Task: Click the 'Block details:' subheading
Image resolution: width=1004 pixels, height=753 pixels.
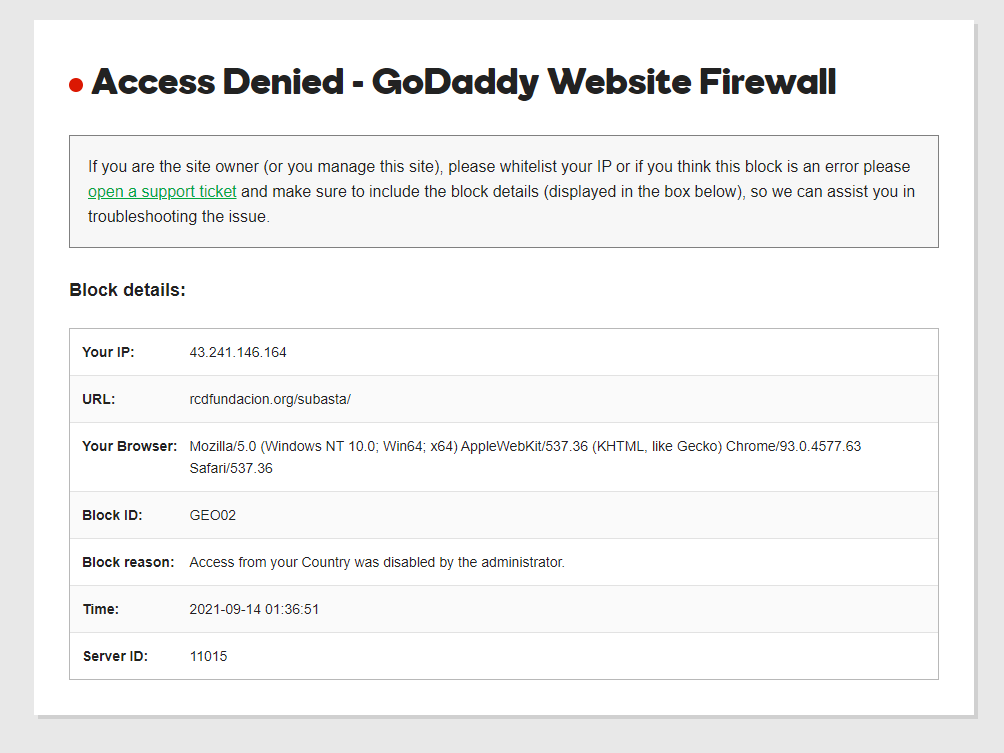Action: pyautogui.click(x=127, y=290)
